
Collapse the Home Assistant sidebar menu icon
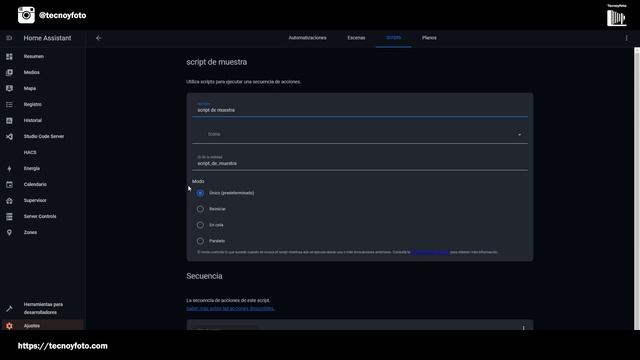tap(9, 38)
